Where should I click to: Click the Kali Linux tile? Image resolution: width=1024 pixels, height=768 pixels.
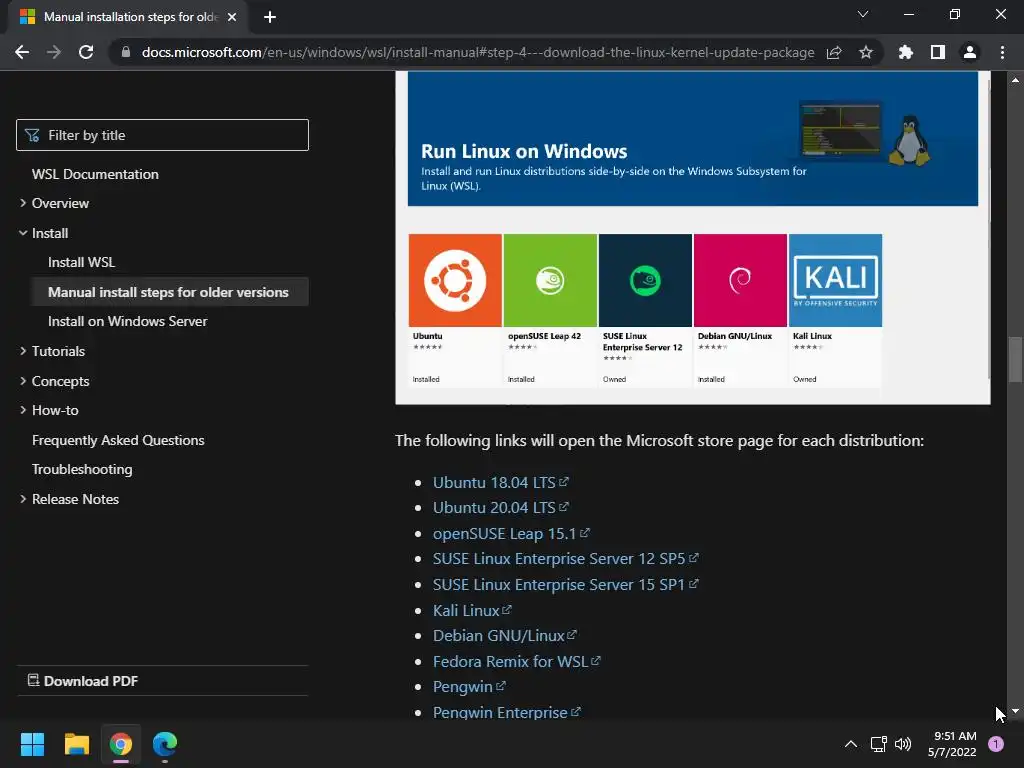tap(835, 310)
